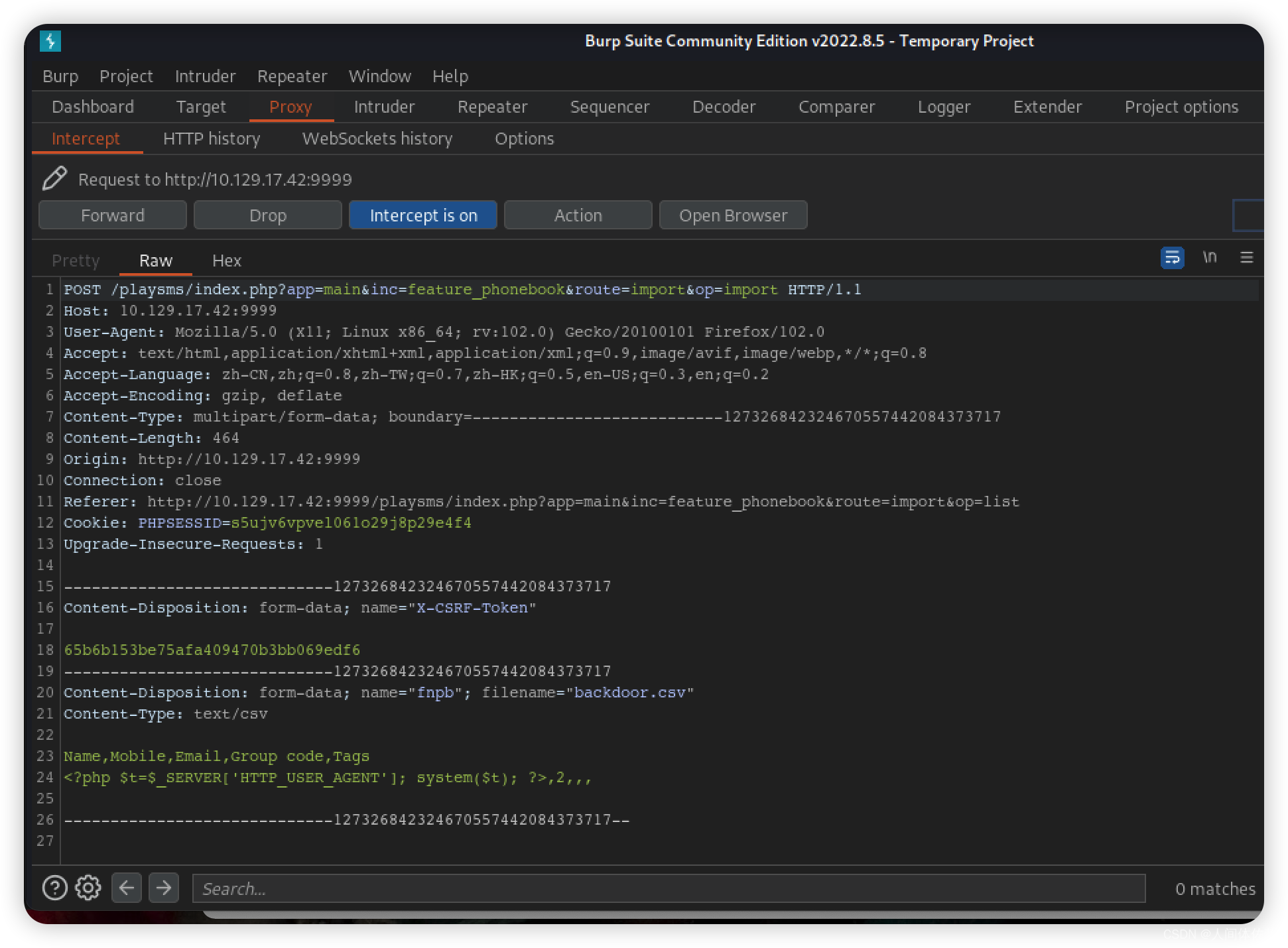Open the WebSockets history sub-tab
Viewport: 1288px width, 948px height.
coord(377,139)
